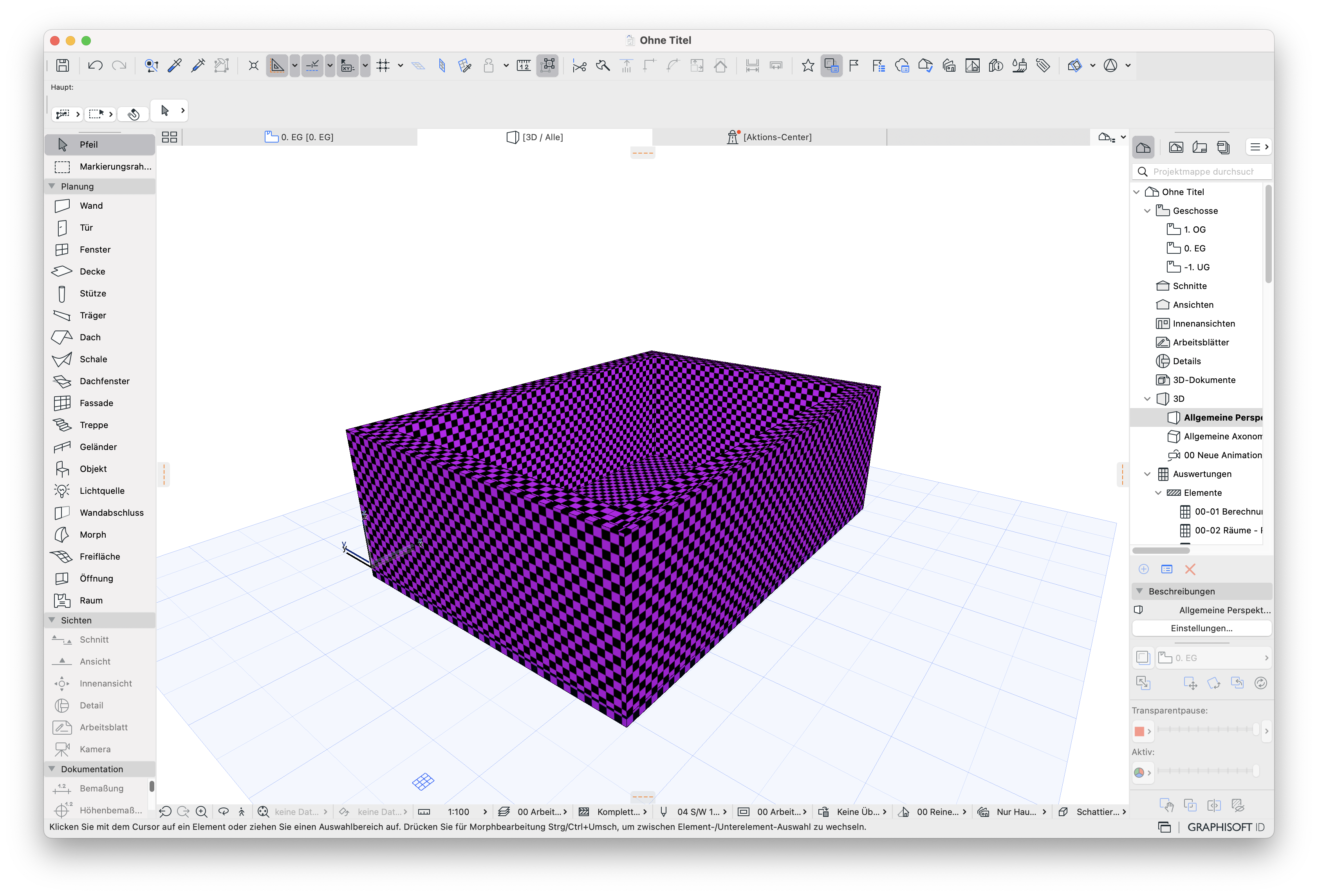The width and height of the screenshot is (1318, 896).
Task: Pick the Treppe stair tool
Action: tap(100, 425)
